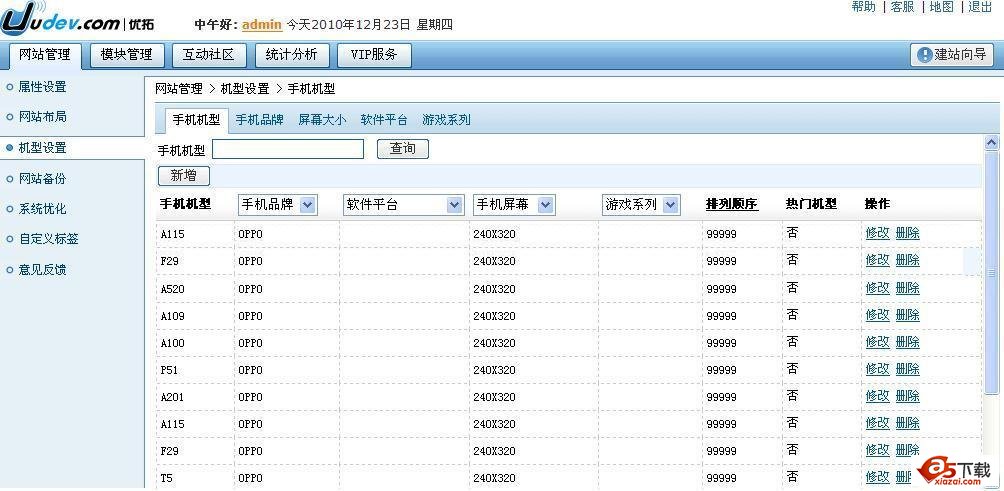The height and width of the screenshot is (491, 1004).
Task: Open the 地图 link
Action: click(941, 7)
